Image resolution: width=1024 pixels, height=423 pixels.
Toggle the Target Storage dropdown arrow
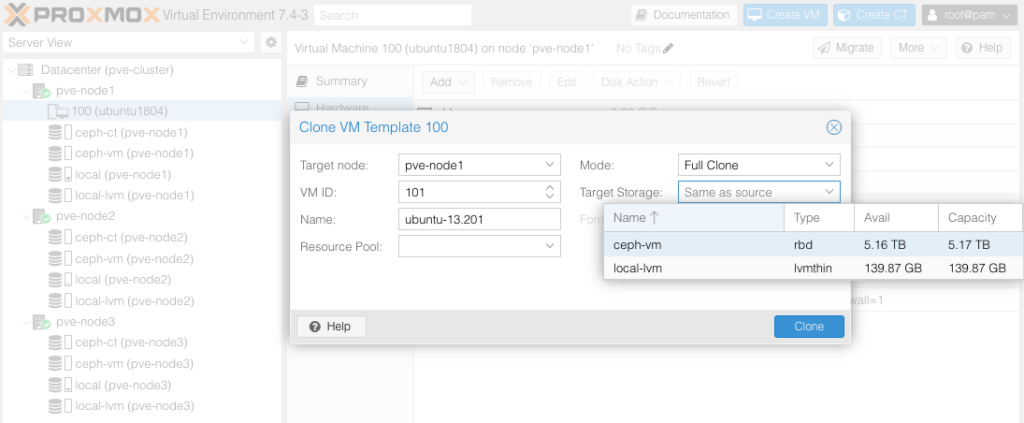829,192
